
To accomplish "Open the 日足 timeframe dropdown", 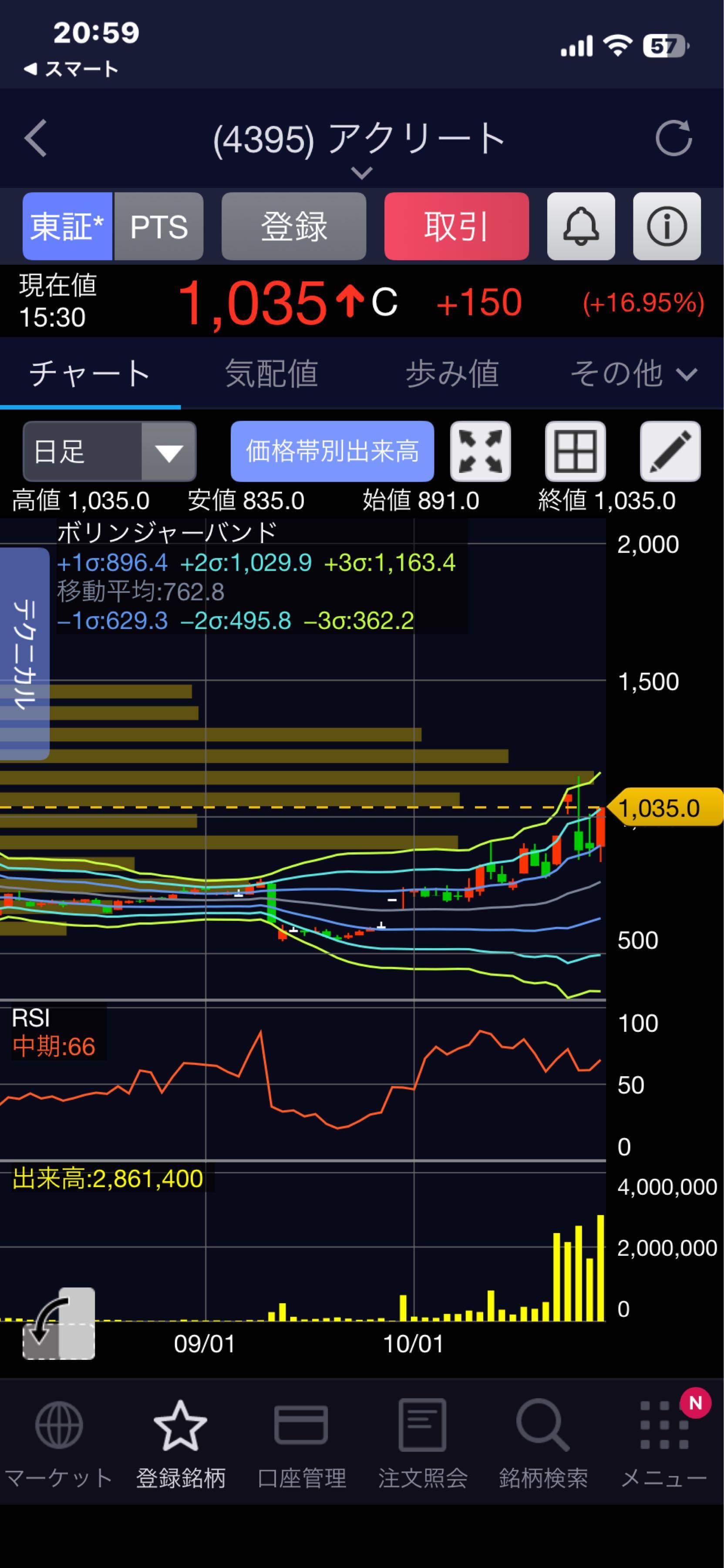I will (110, 451).
